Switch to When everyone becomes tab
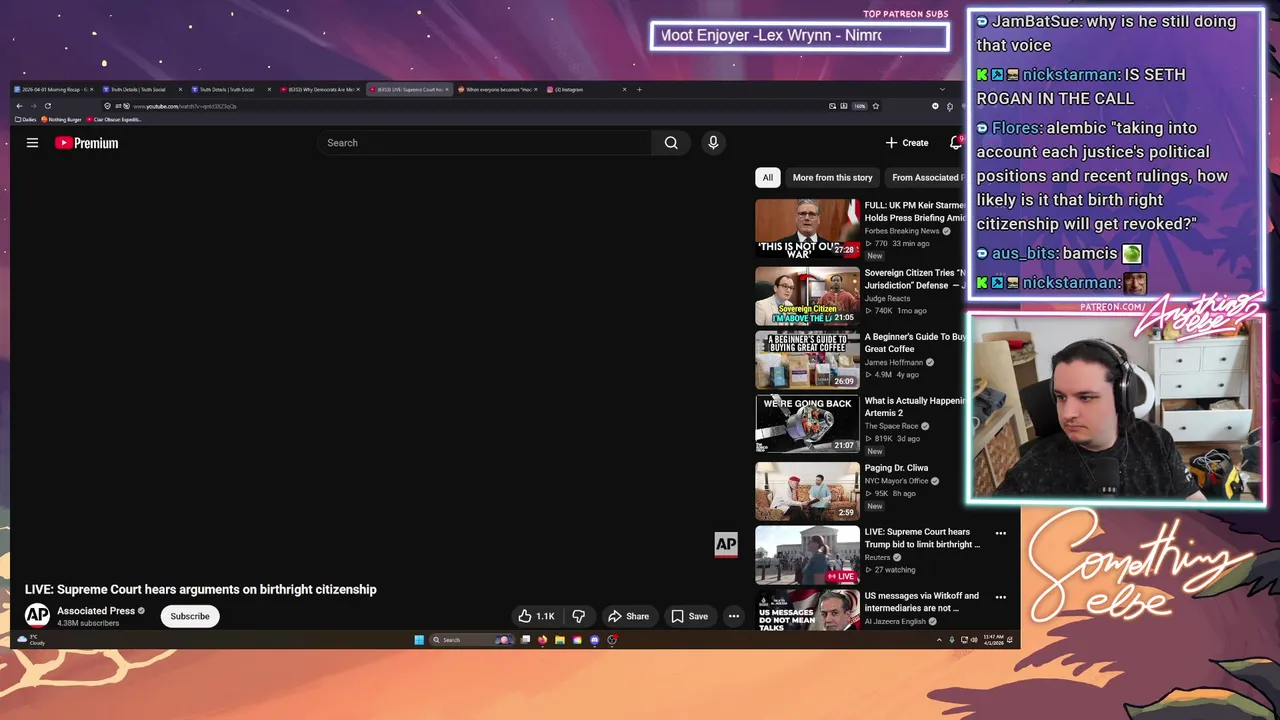This screenshot has height=720, width=1280. click(x=499, y=89)
